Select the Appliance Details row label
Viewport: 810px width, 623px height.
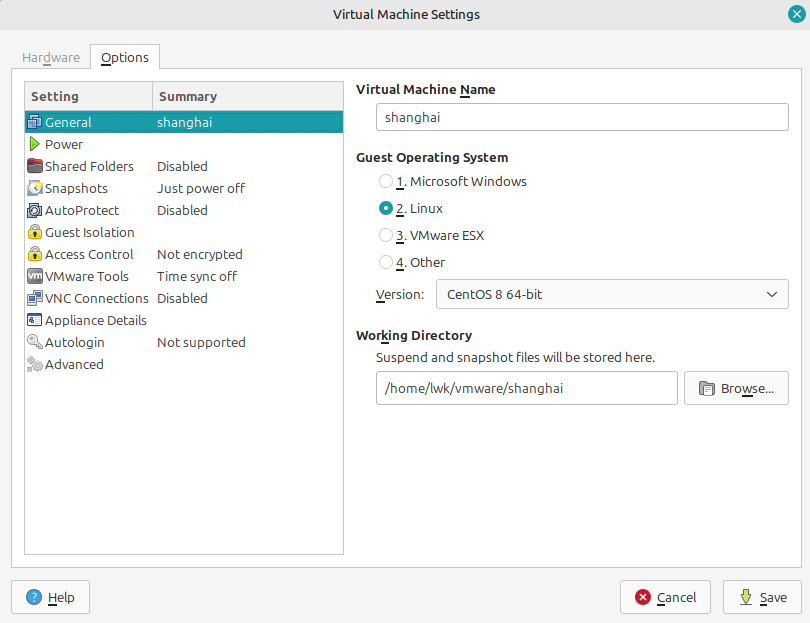point(96,321)
